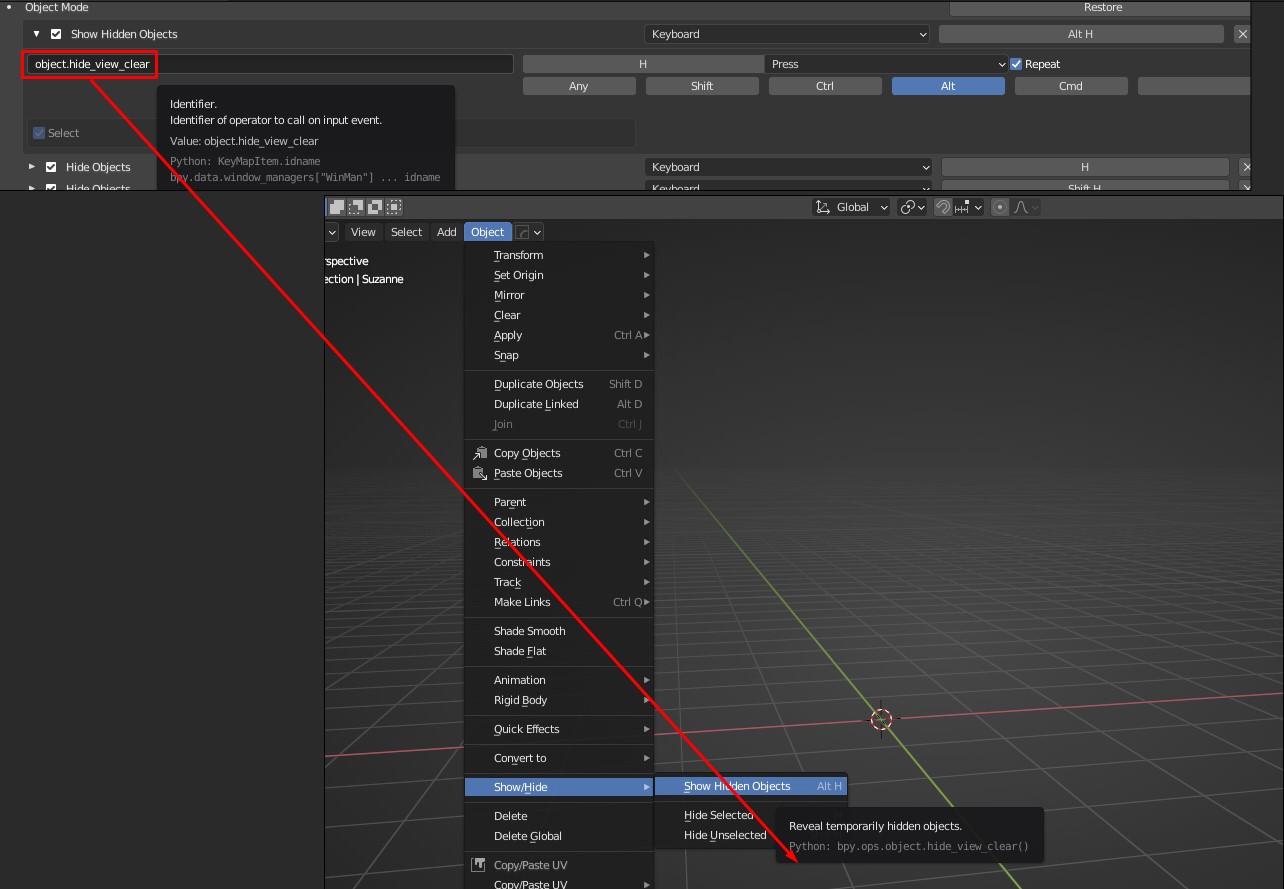Disable the first Hide Objects keymap checkbox
This screenshot has height=889, width=1284.
(51, 167)
